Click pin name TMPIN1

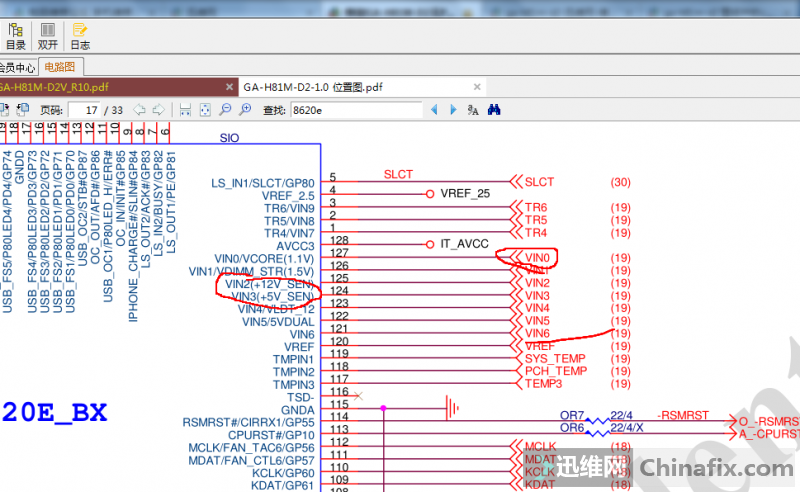point(293,360)
